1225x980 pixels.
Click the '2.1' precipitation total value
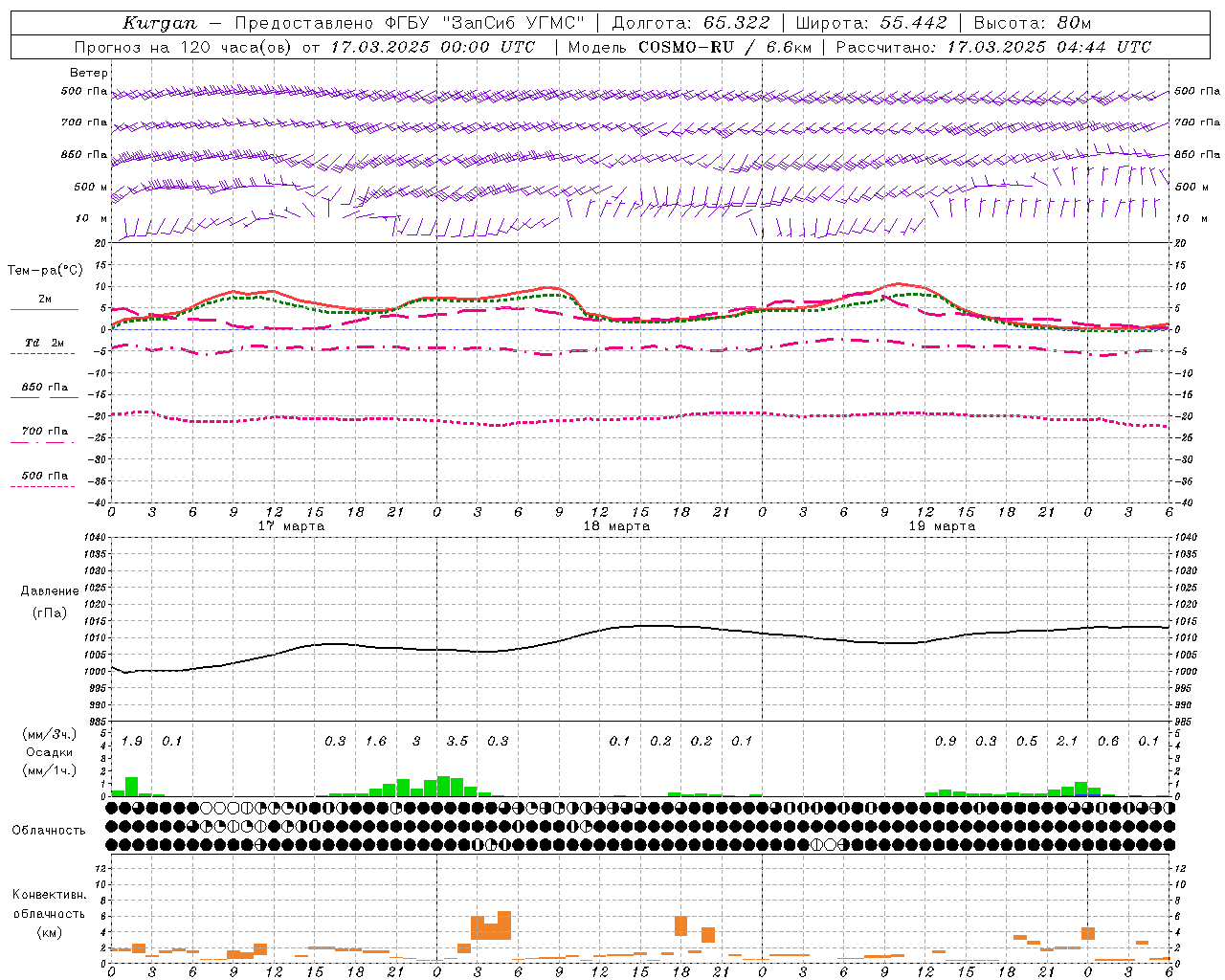(1067, 741)
